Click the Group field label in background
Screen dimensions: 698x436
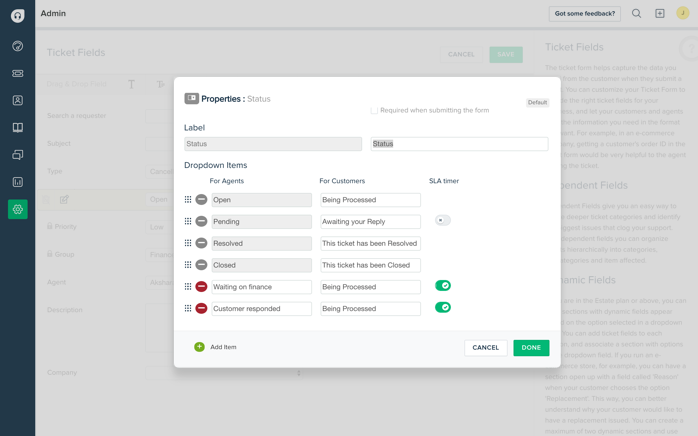coord(64,254)
